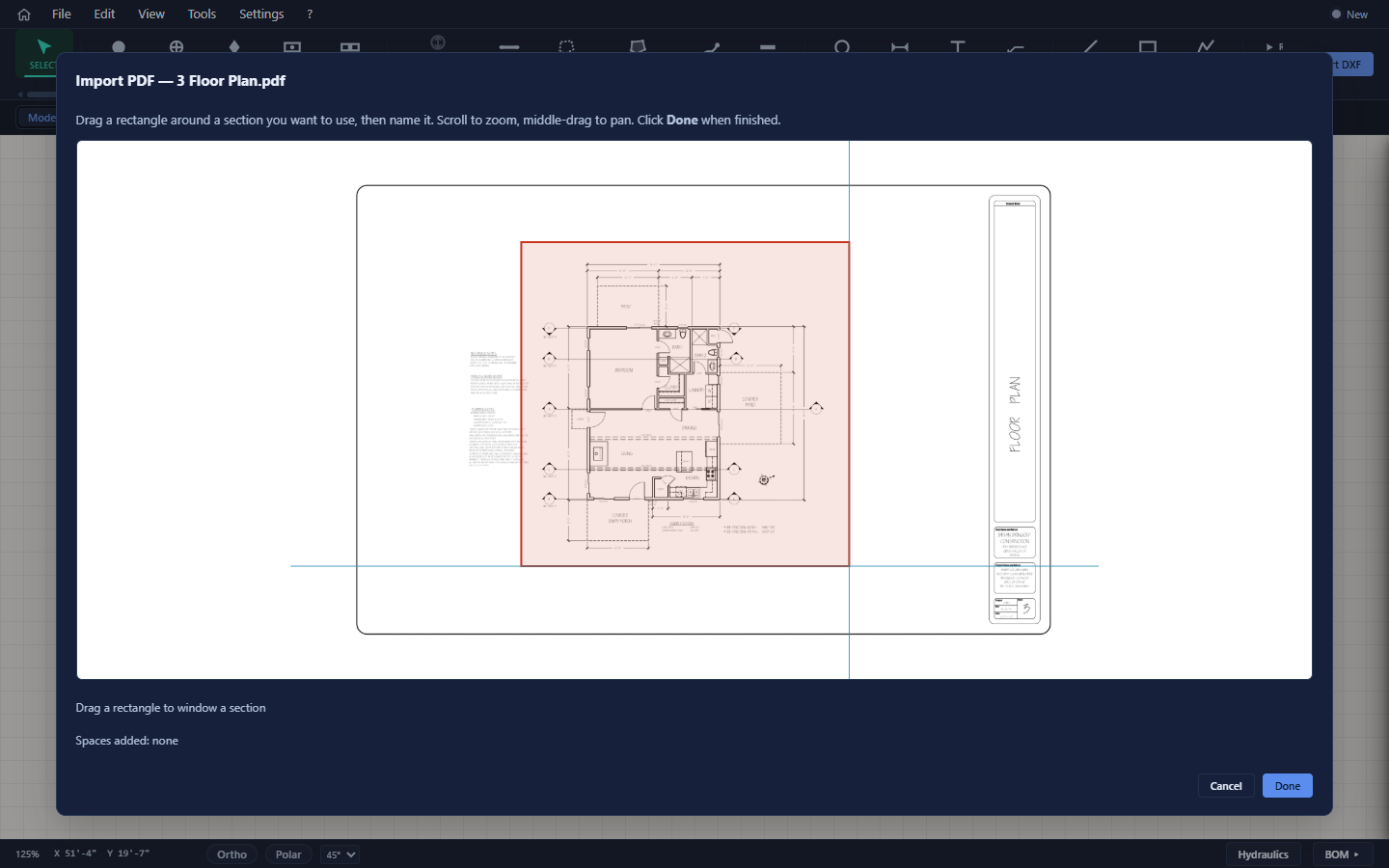This screenshot has height=868, width=1389.
Task: Cancel the Import PDF dialog
Action: (1226, 786)
